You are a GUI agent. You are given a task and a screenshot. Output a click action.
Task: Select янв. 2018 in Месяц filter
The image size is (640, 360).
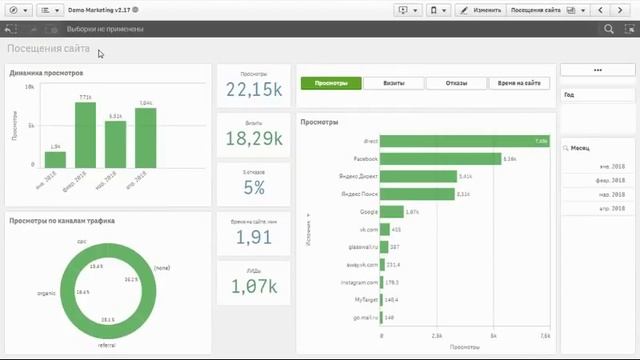tap(598, 167)
